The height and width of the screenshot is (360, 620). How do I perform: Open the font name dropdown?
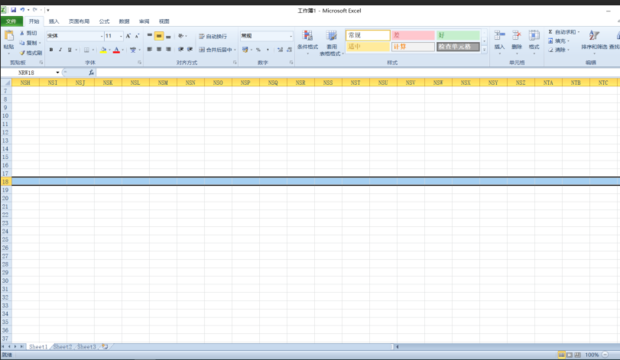[102, 36]
